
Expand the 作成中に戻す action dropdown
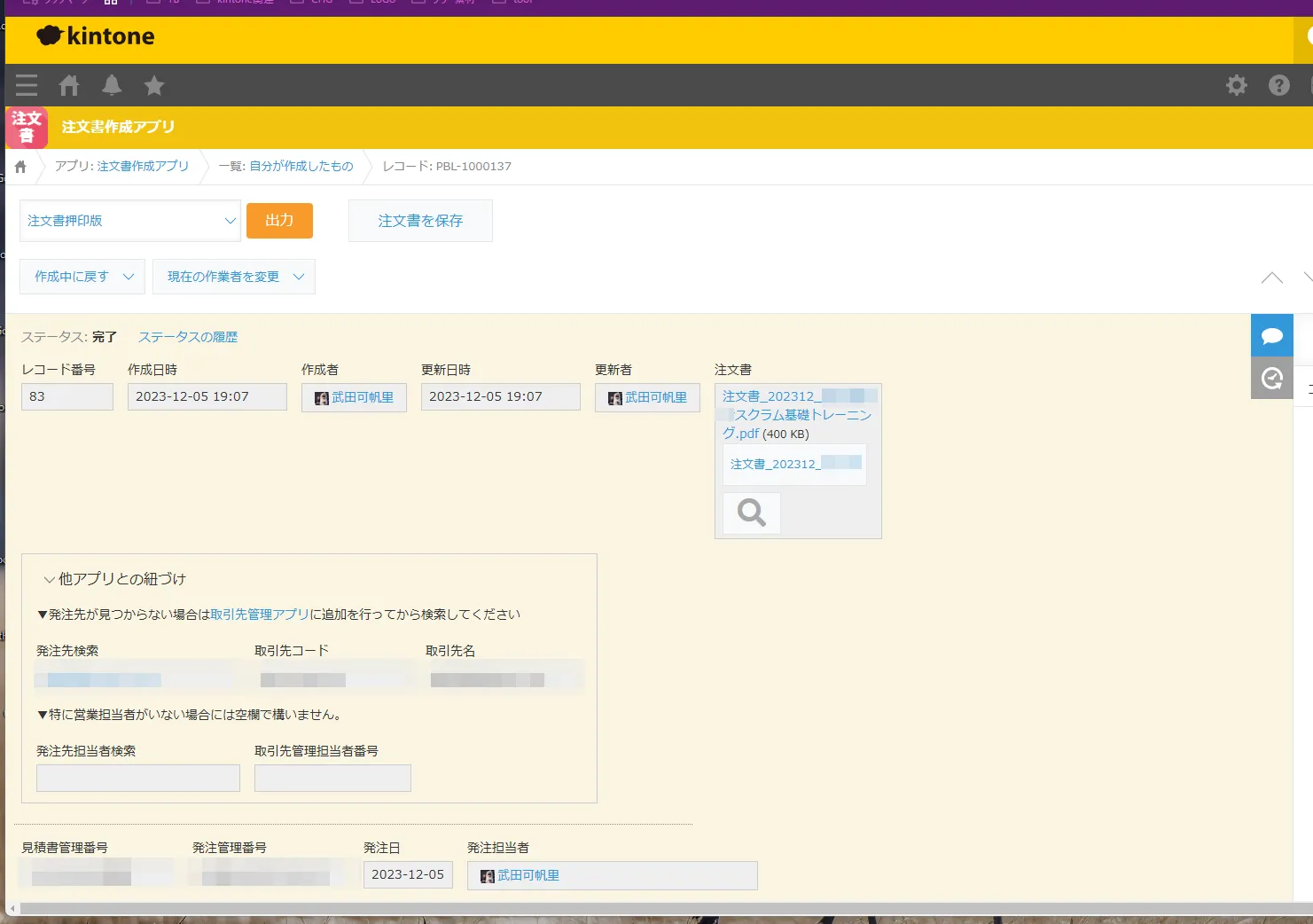(82, 277)
